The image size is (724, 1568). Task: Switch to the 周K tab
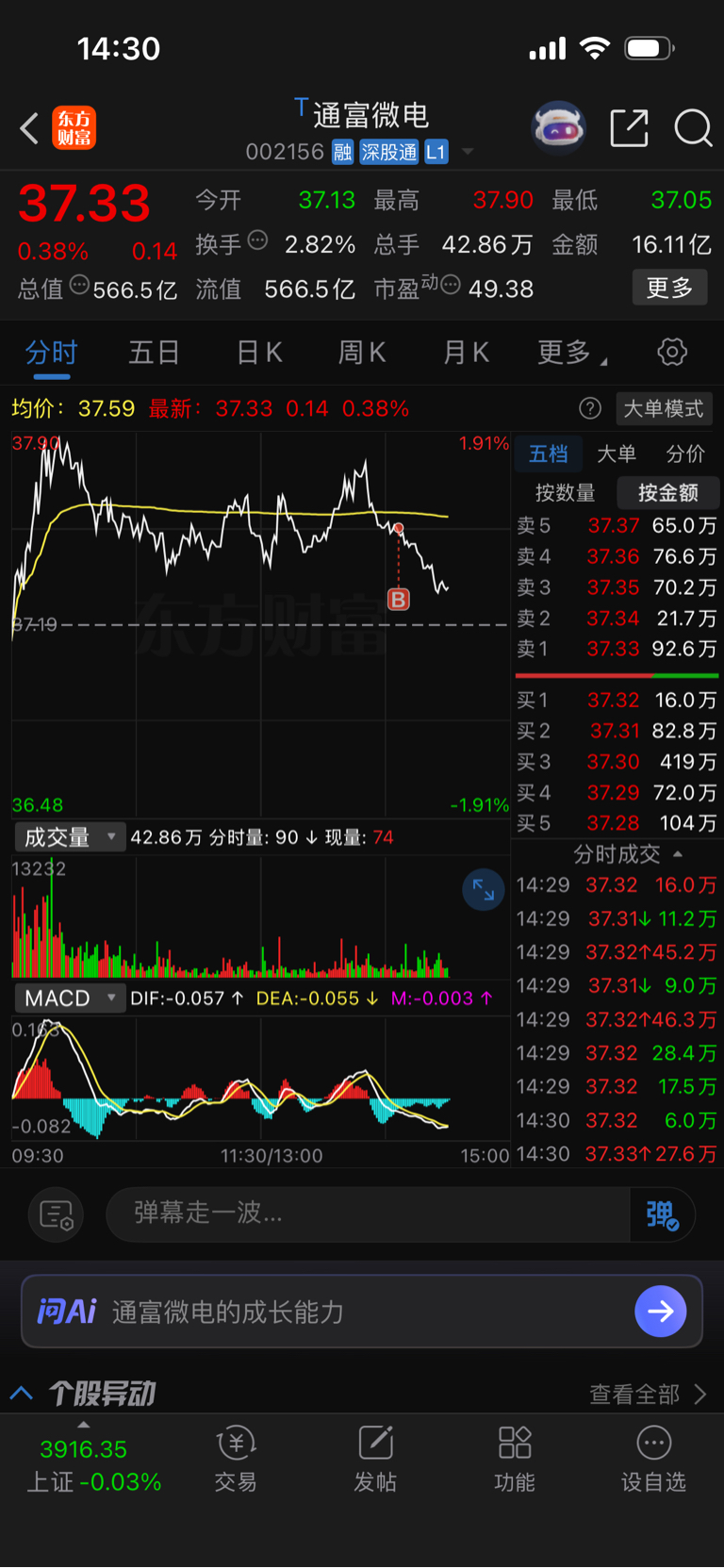click(x=362, y=353)
